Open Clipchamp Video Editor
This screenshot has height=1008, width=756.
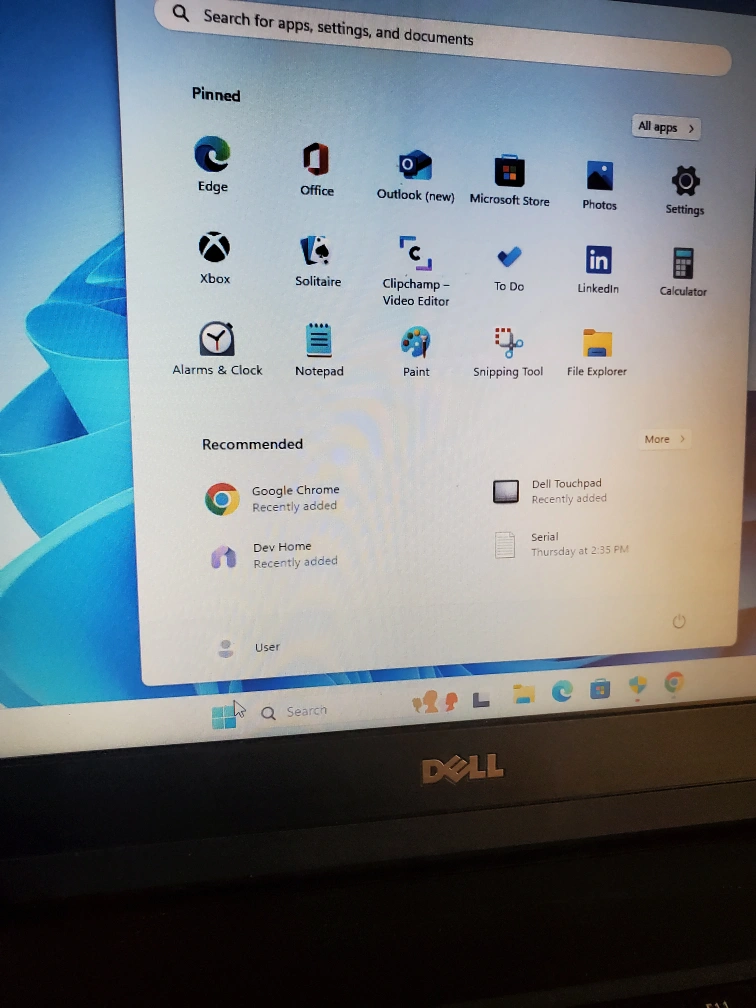(x=415, y=257)
